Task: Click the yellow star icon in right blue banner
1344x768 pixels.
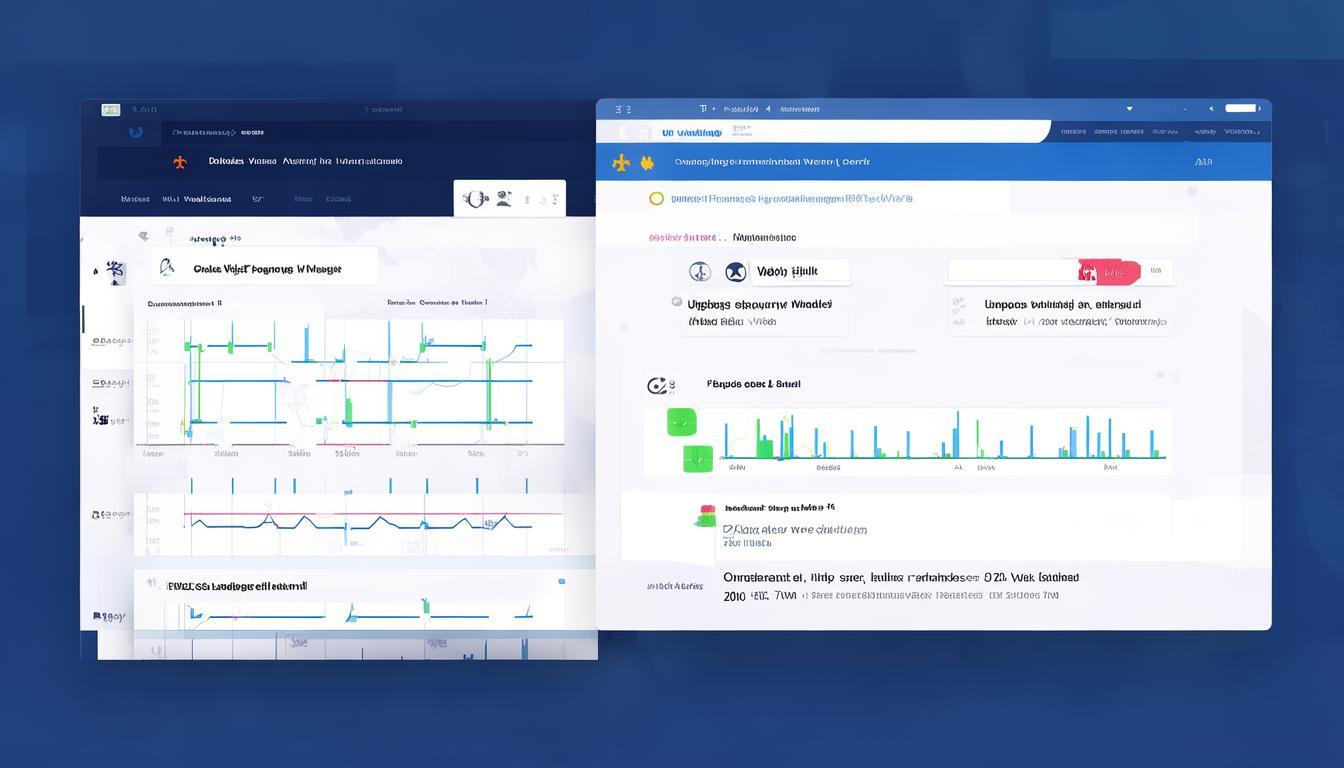Action: pyautogui.click(x=621, y=162)
